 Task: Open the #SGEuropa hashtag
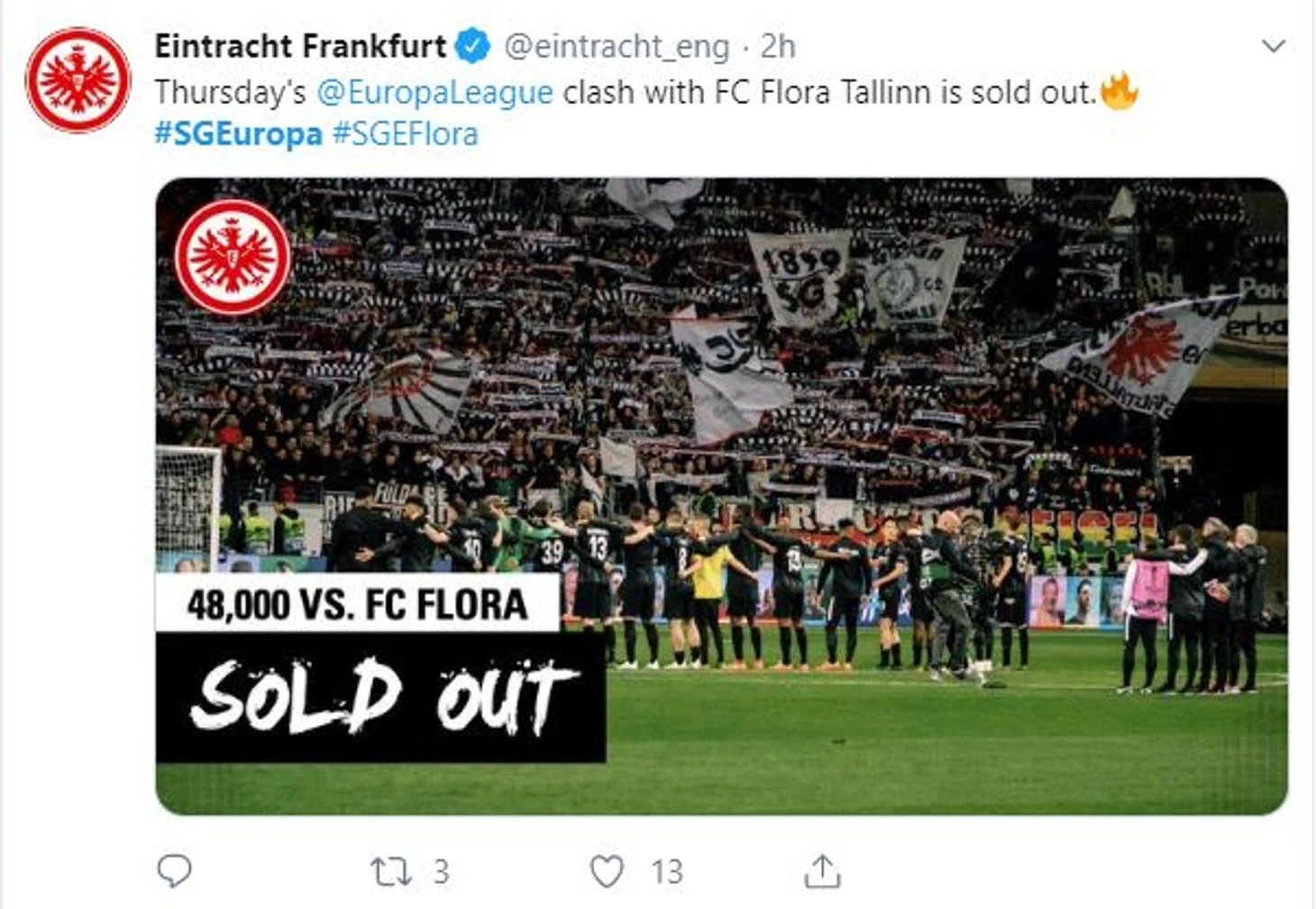pyautogui.click(x=238, y=133)
